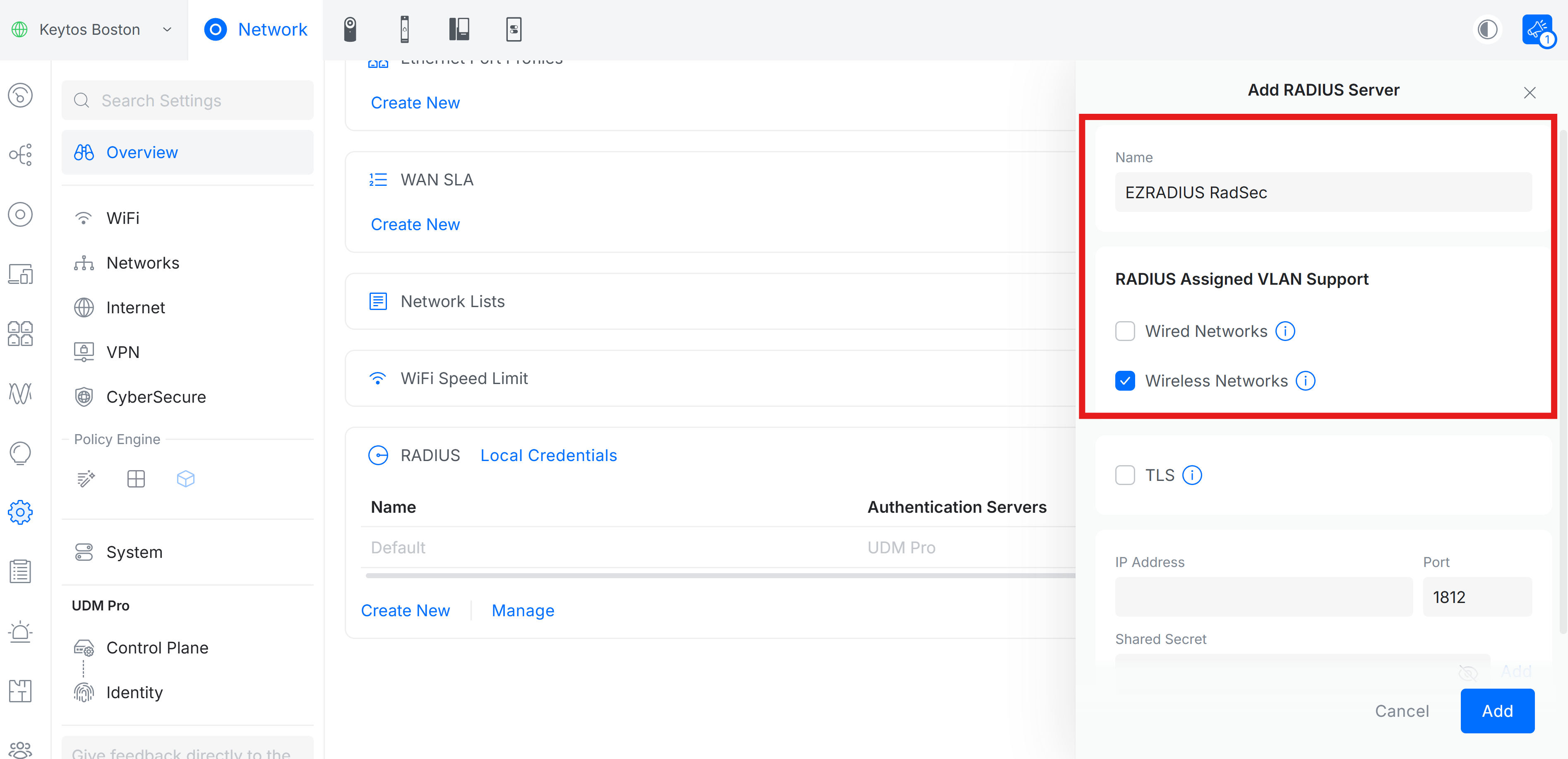Select Networks in the settings menu

[x=143, y=262]
